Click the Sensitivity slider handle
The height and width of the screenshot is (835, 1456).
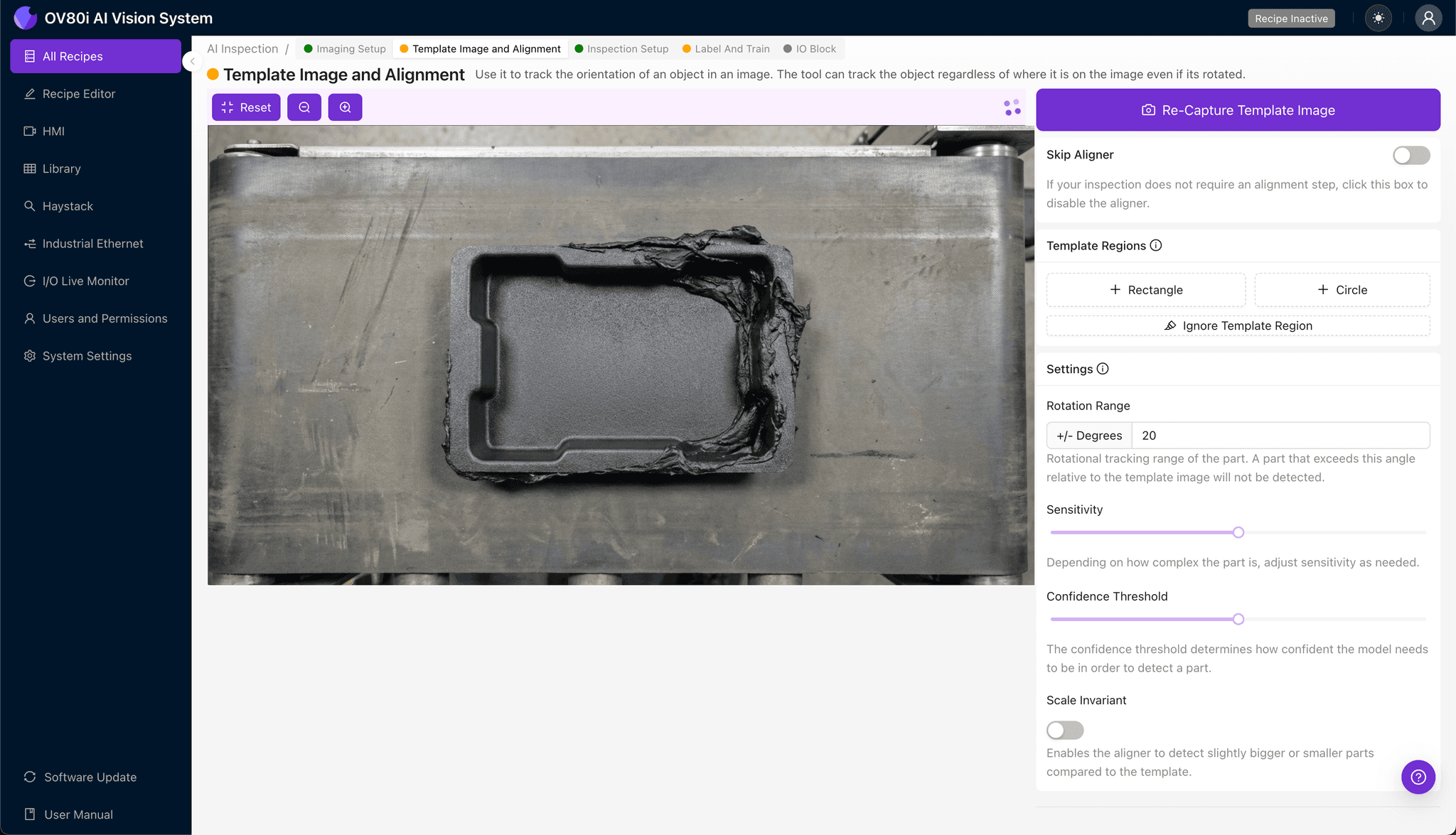(1238, 532)
